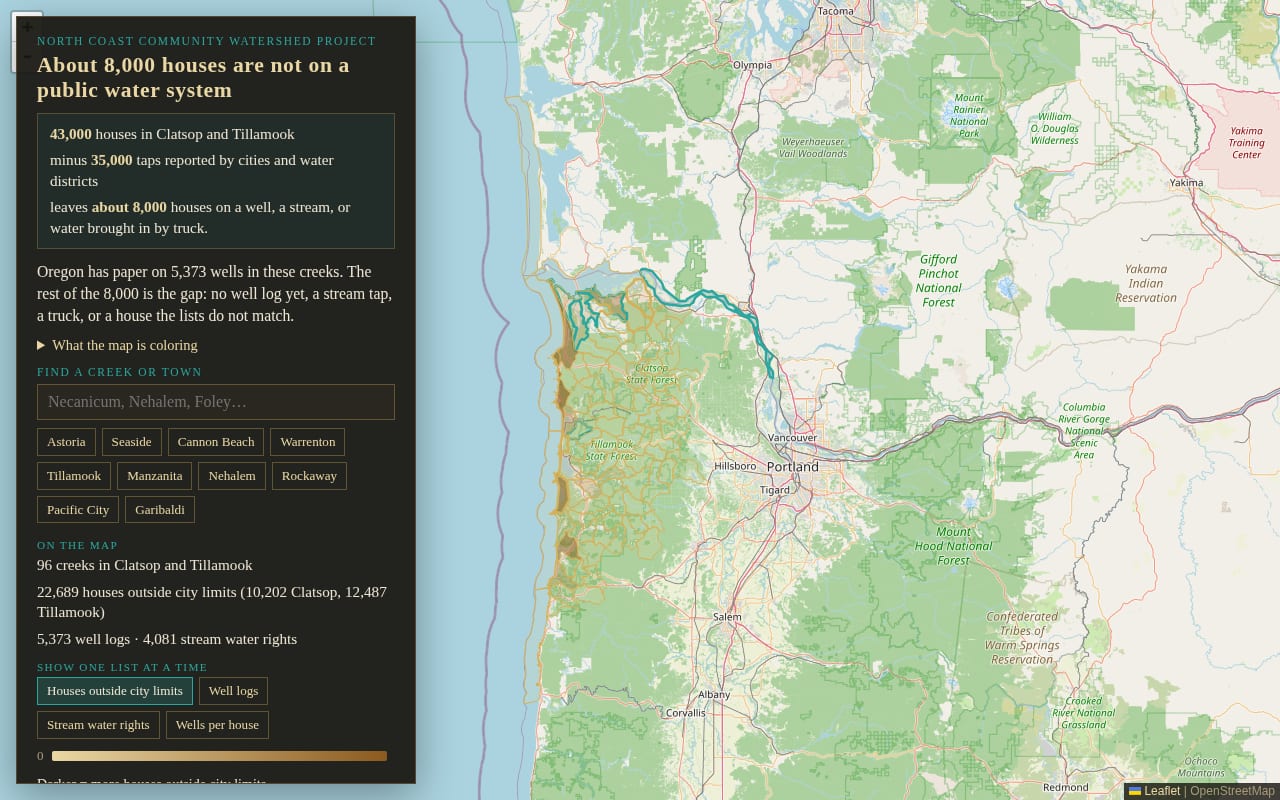Click the 'Find a creek or town' label
1280x800 pixels.
point(120,372)
